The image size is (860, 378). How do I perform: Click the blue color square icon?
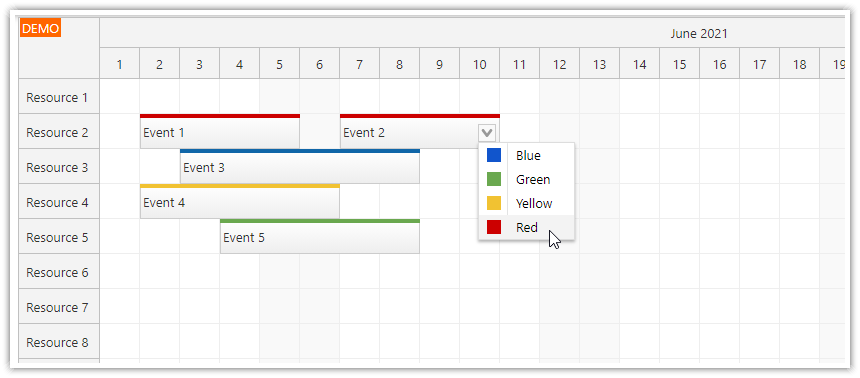point(494,155)
